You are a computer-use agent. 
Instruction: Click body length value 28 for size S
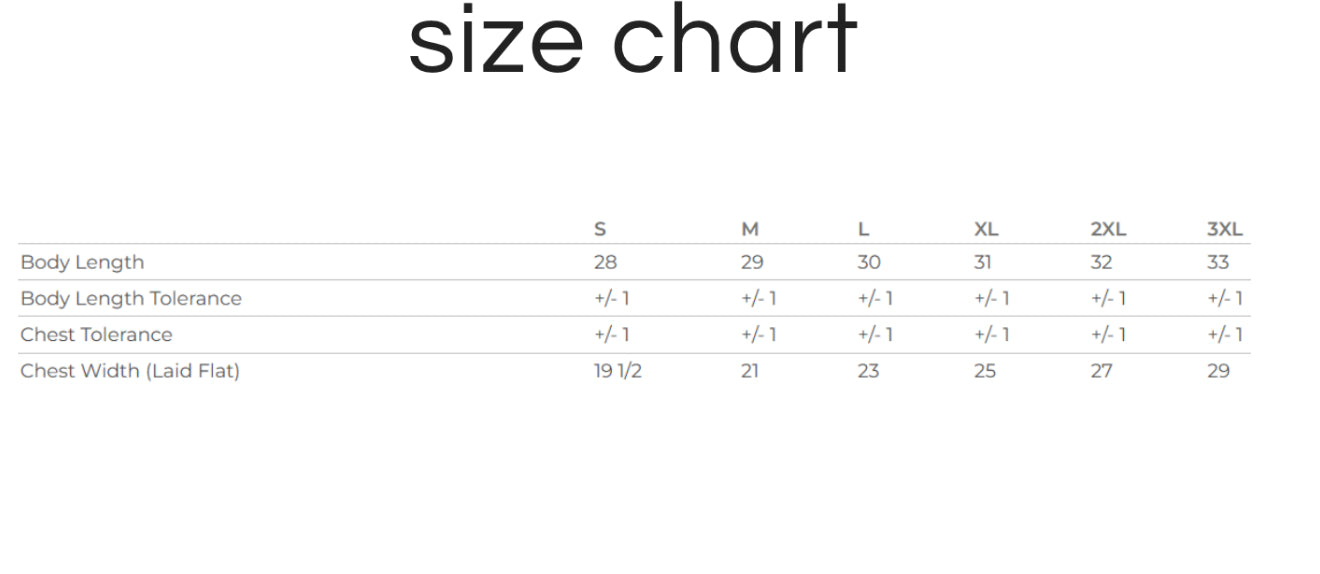[605, 262]
